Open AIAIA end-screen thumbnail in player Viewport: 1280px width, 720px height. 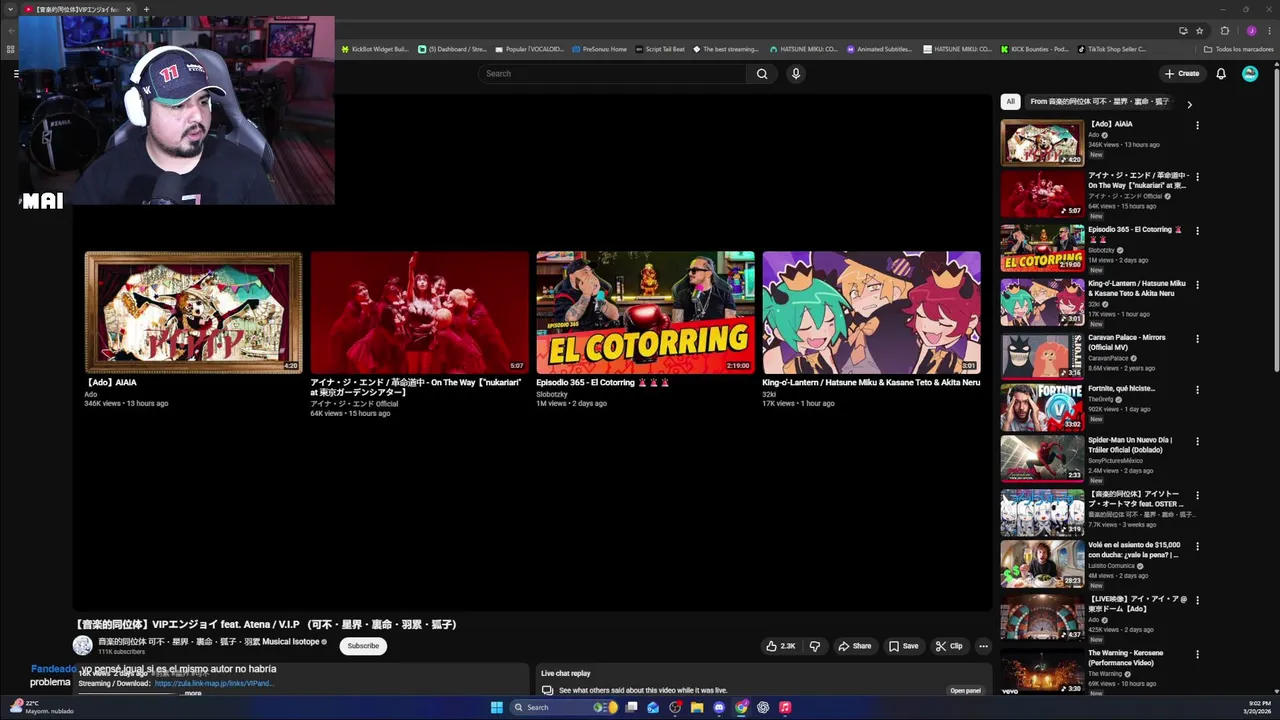click(193, 312)
